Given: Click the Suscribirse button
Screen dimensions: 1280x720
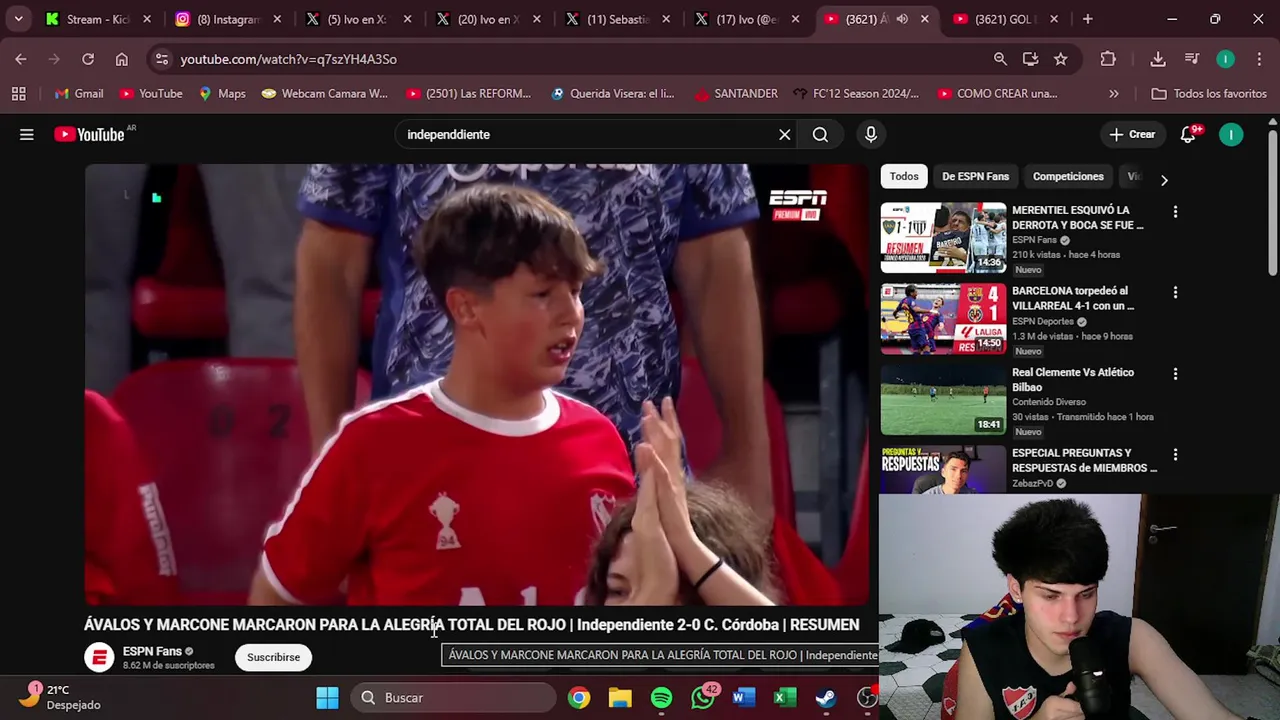Looking at the screenshot, I should tap(273, 657).
